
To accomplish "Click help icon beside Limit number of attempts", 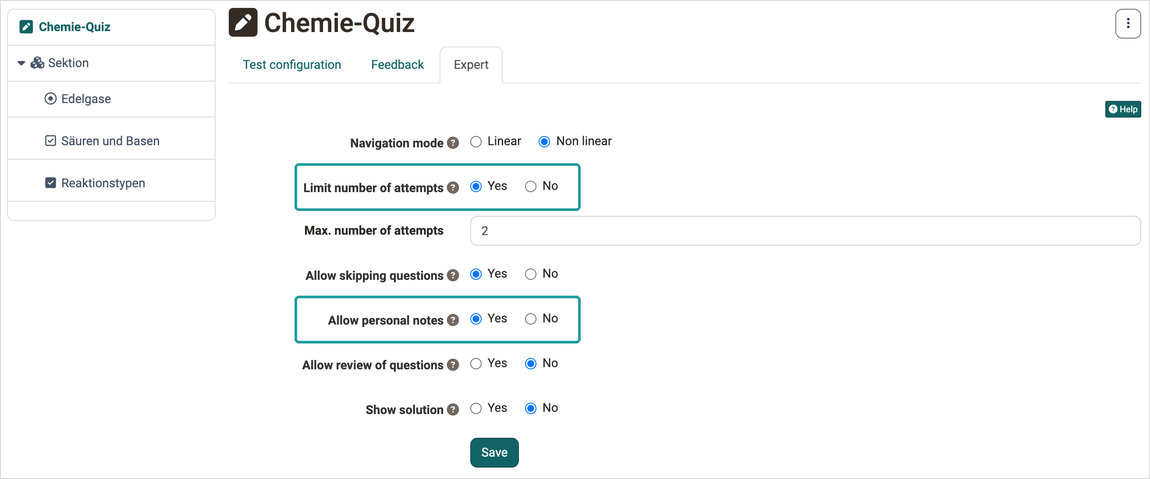I will 453,188.
